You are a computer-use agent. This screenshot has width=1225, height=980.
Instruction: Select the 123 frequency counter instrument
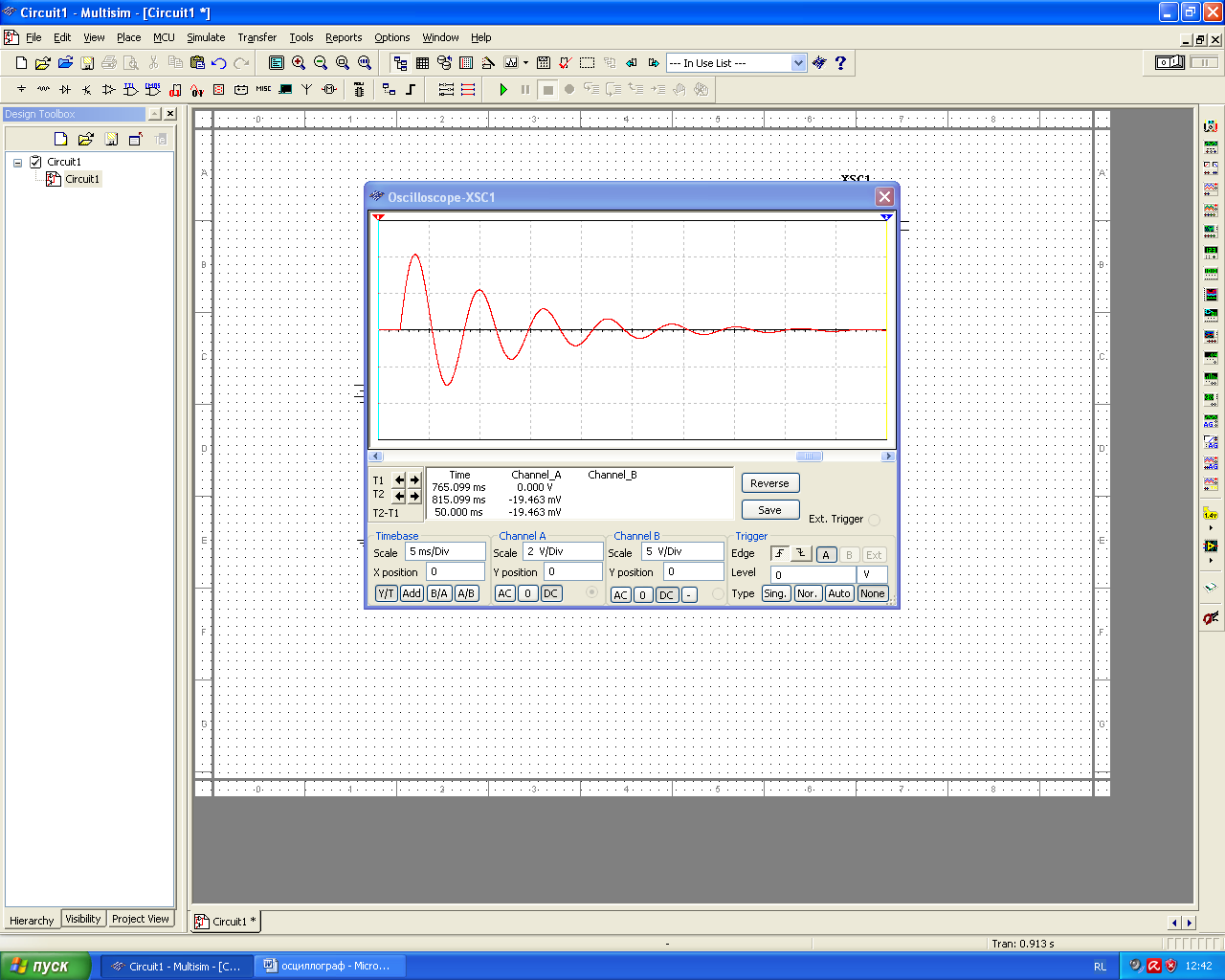point(1211,252)
